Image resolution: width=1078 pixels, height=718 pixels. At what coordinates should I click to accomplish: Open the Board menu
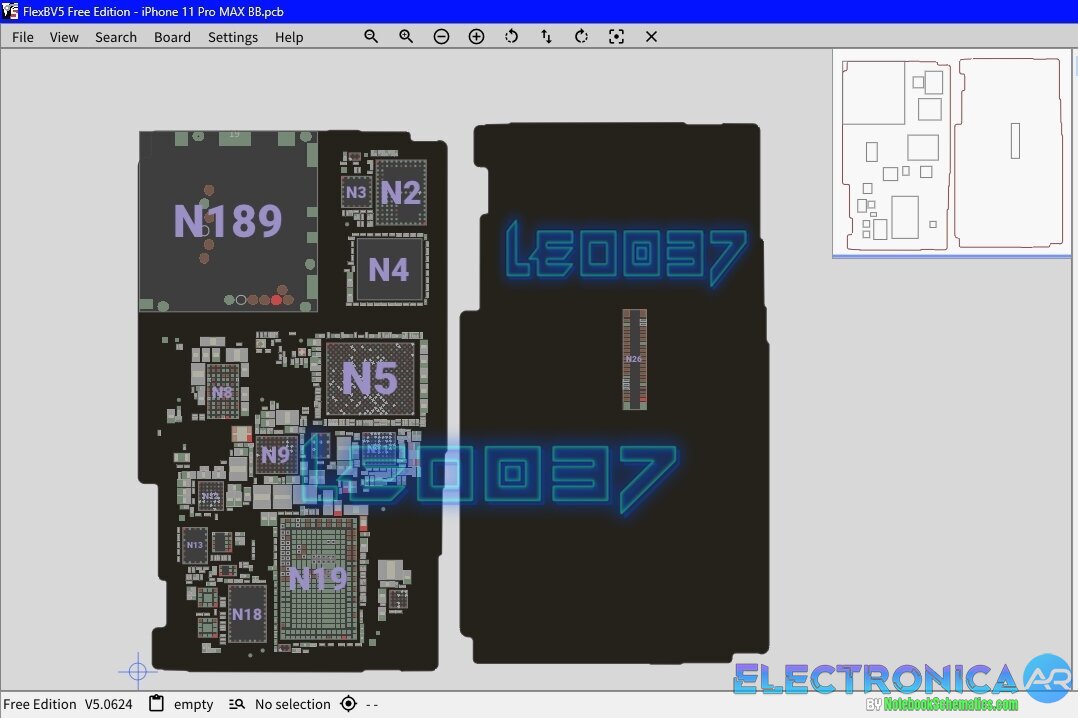[x=172, y=37]
